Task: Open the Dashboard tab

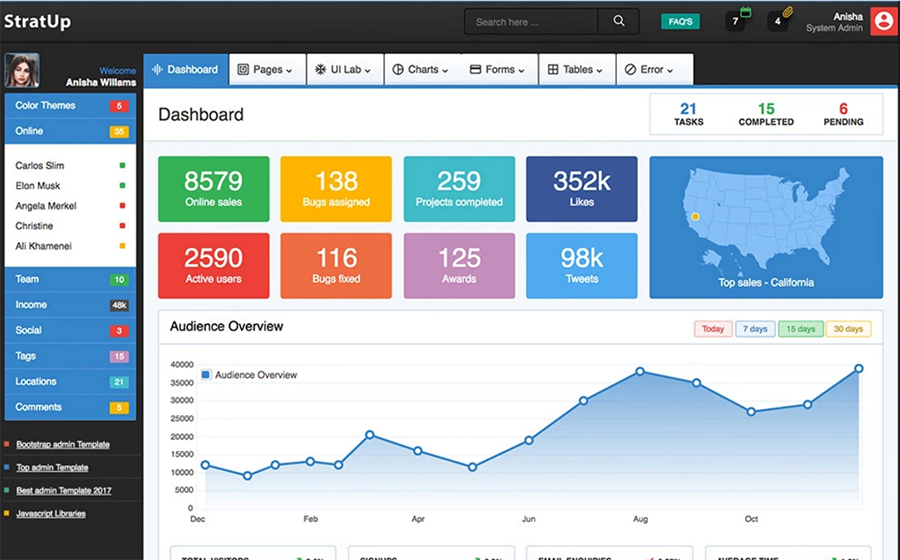Action: pyautogui.click(x=184, y=70)
